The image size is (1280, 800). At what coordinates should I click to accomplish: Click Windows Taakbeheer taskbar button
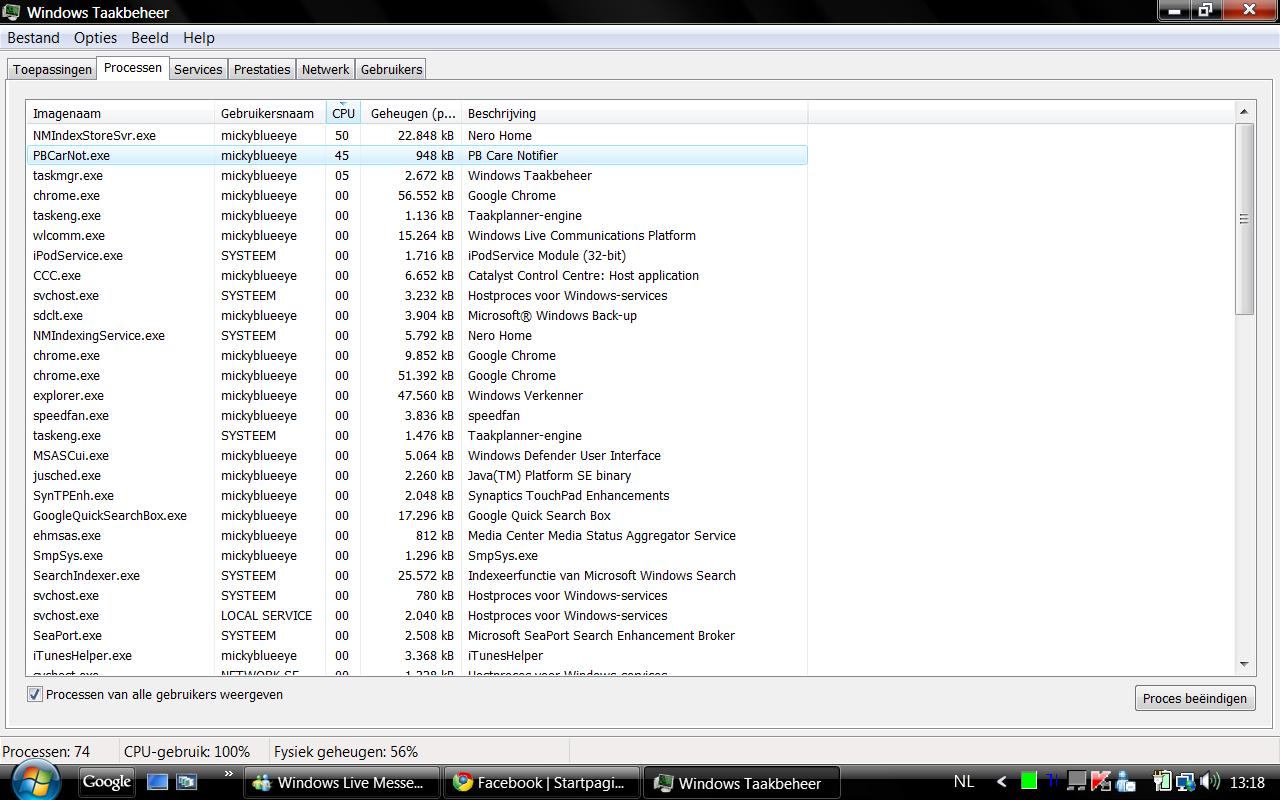[x=741, y=783]
